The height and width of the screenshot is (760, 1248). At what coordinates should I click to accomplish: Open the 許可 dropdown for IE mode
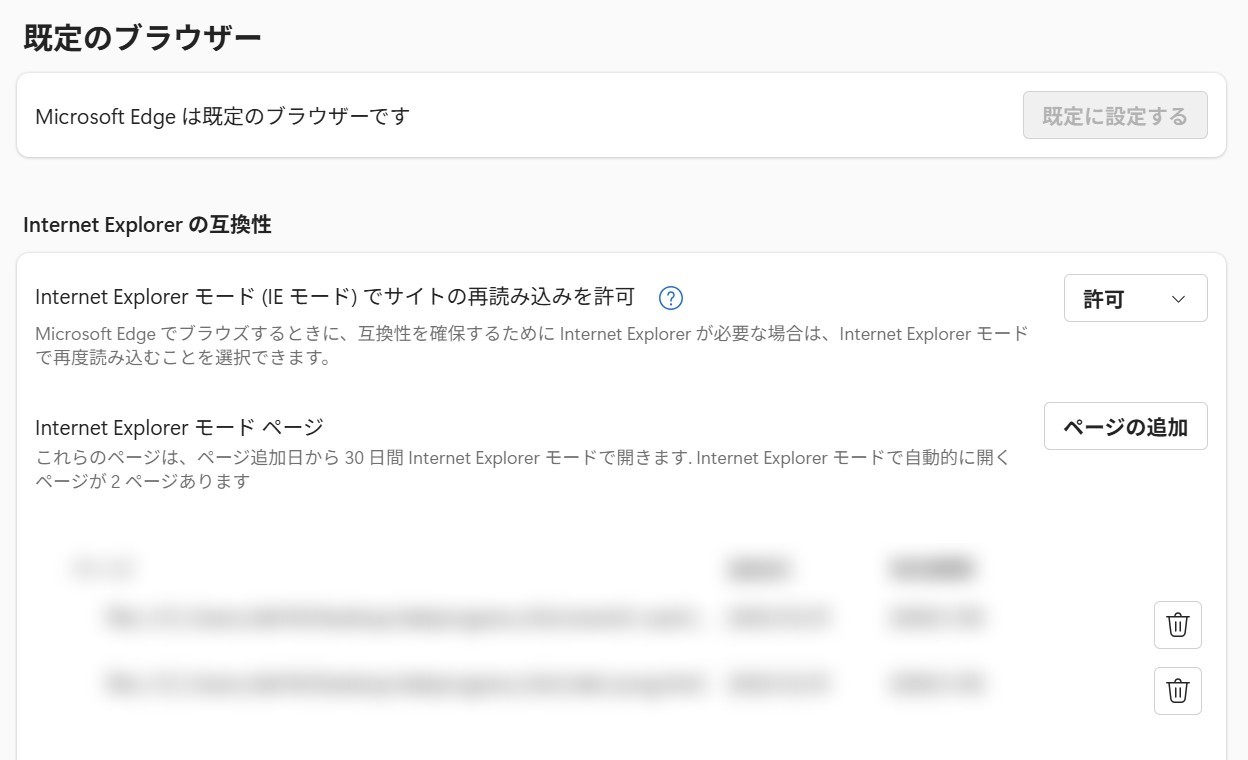coord(1134,299)
